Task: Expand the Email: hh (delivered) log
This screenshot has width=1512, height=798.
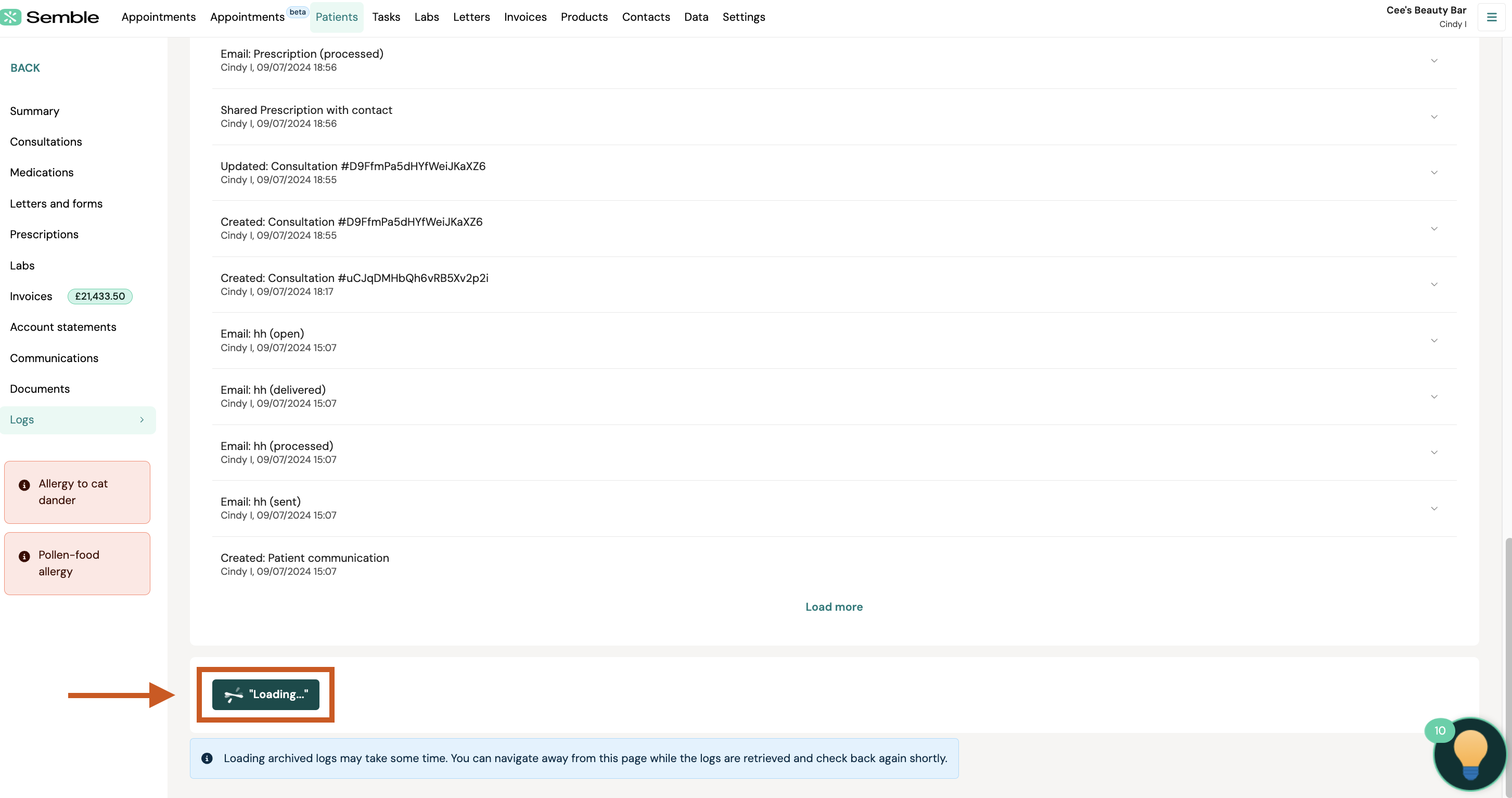Action: (x=1434, y=396)
